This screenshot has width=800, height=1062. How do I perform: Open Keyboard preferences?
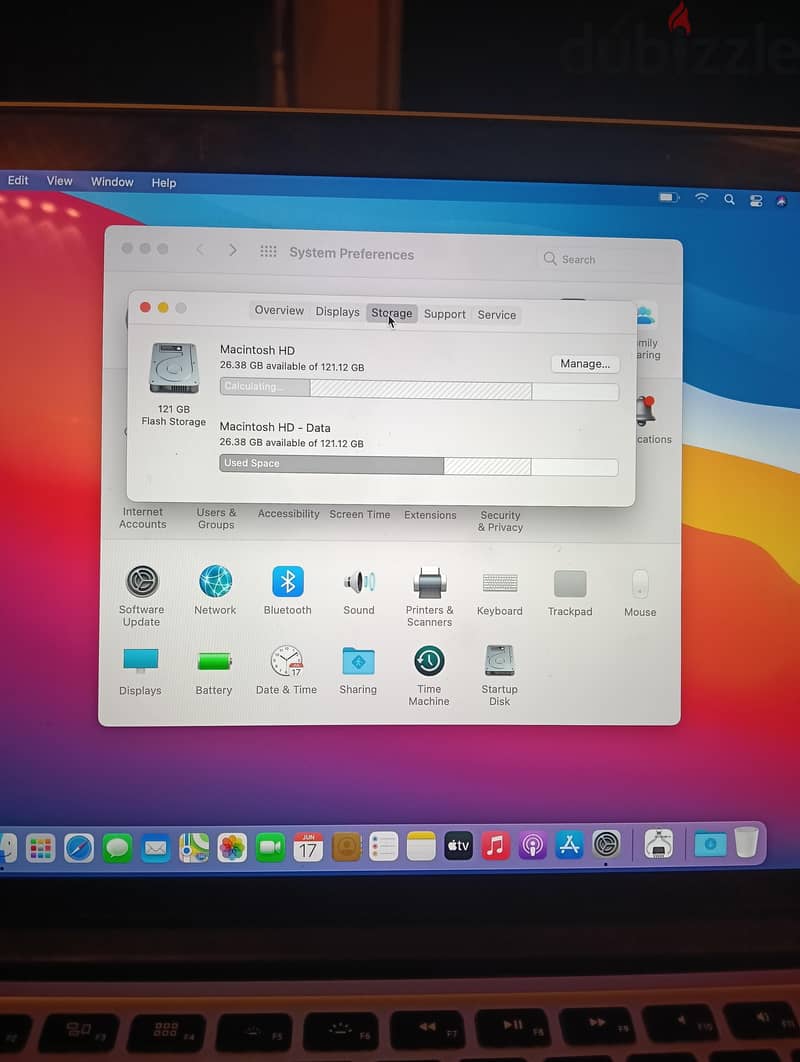click(x=500, y=582)
